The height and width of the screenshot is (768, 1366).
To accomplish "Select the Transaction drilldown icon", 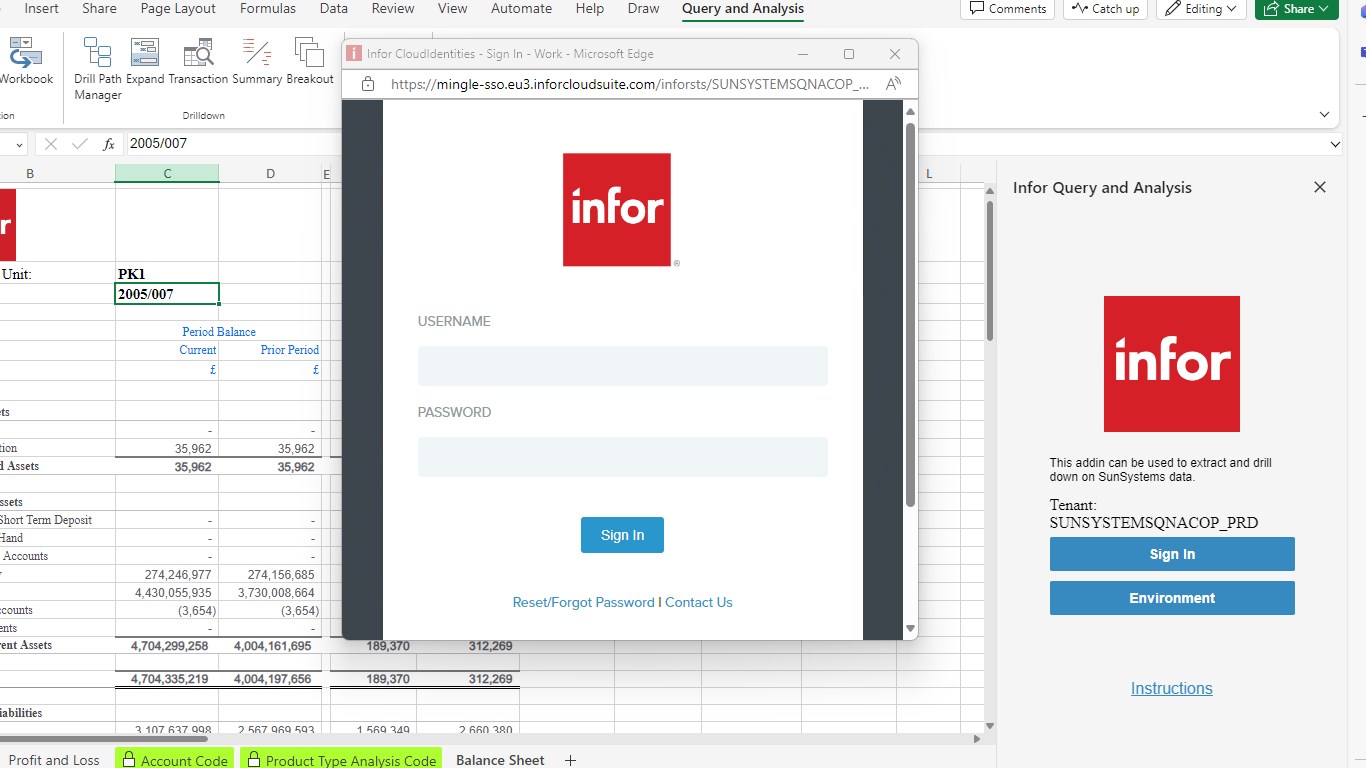I will (198, 62).
